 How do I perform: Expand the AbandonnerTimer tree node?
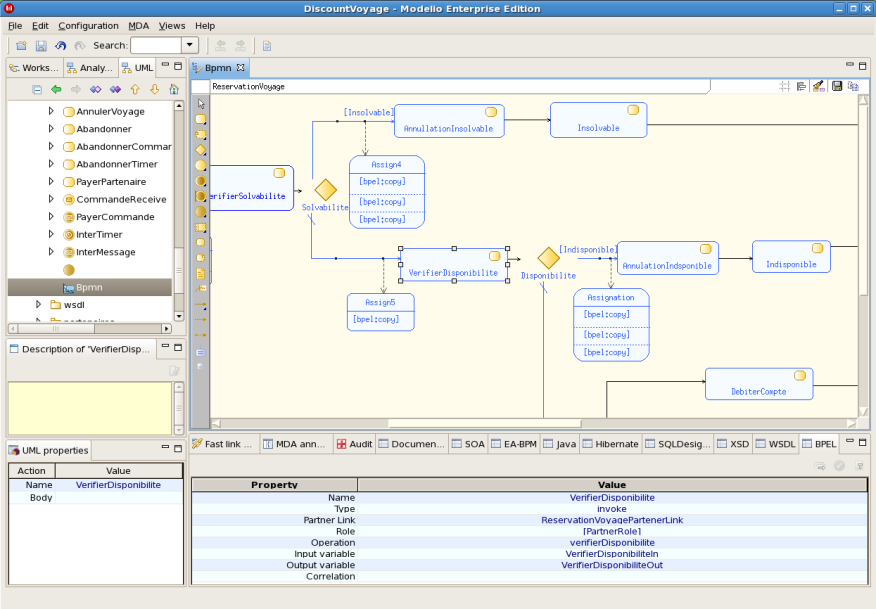[51, 164]
